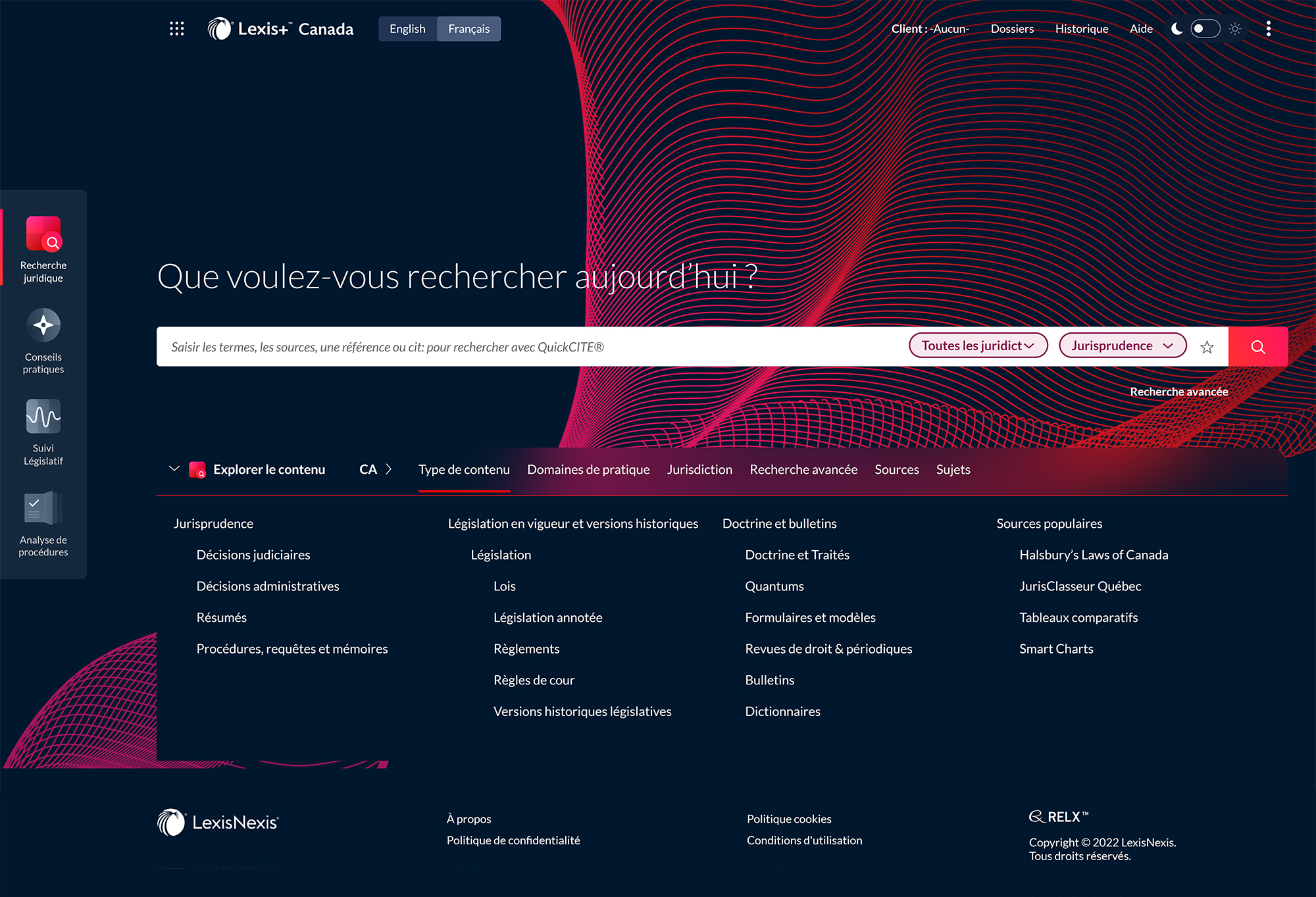
Task: Select Français language option
Action: 468,28
